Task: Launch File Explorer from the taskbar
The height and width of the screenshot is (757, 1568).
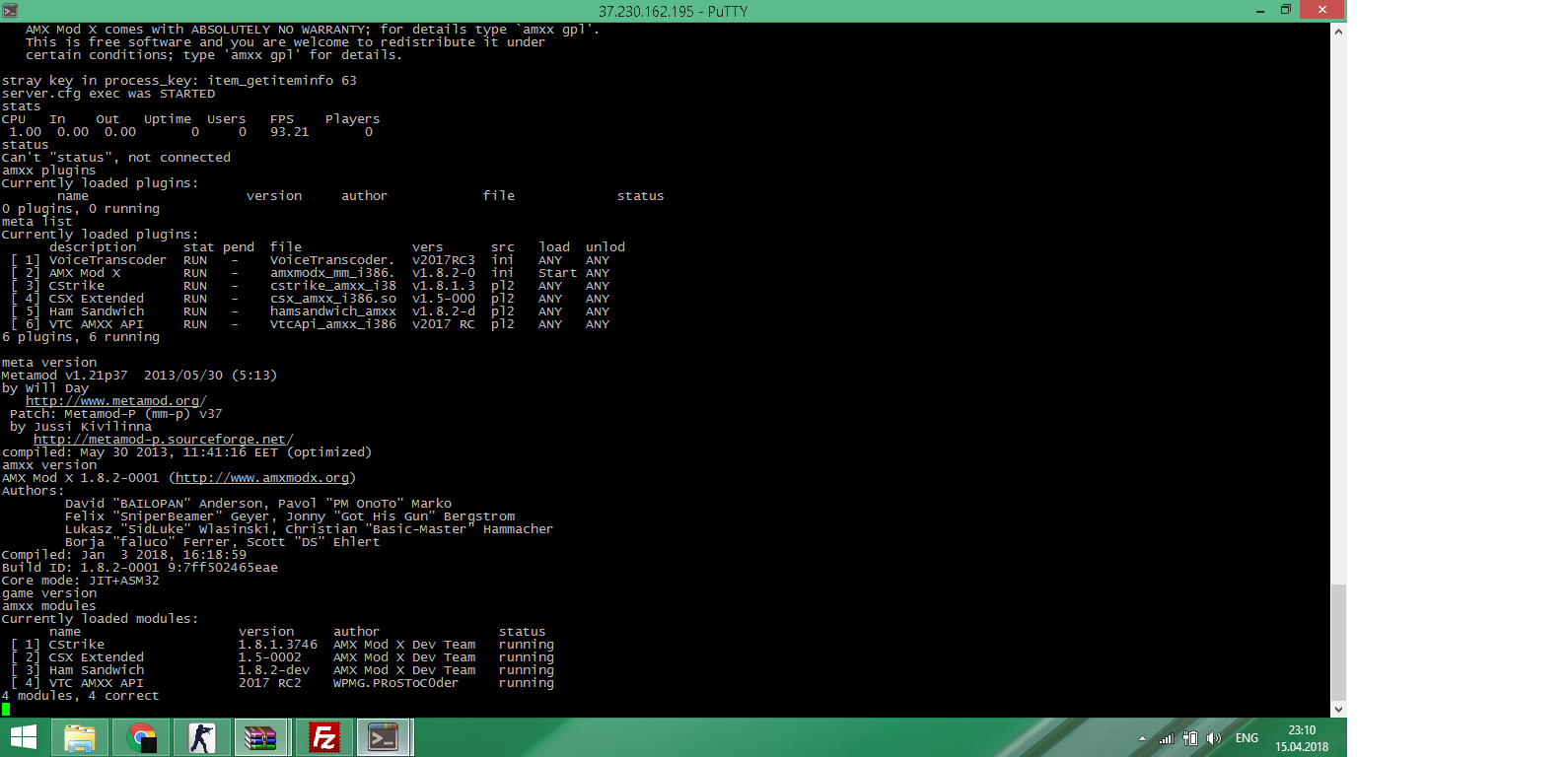Action: pos(80,737)
